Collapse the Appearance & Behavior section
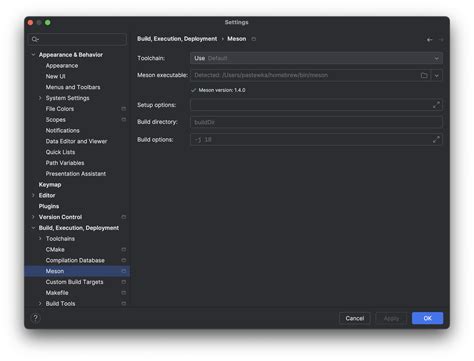 33,54
